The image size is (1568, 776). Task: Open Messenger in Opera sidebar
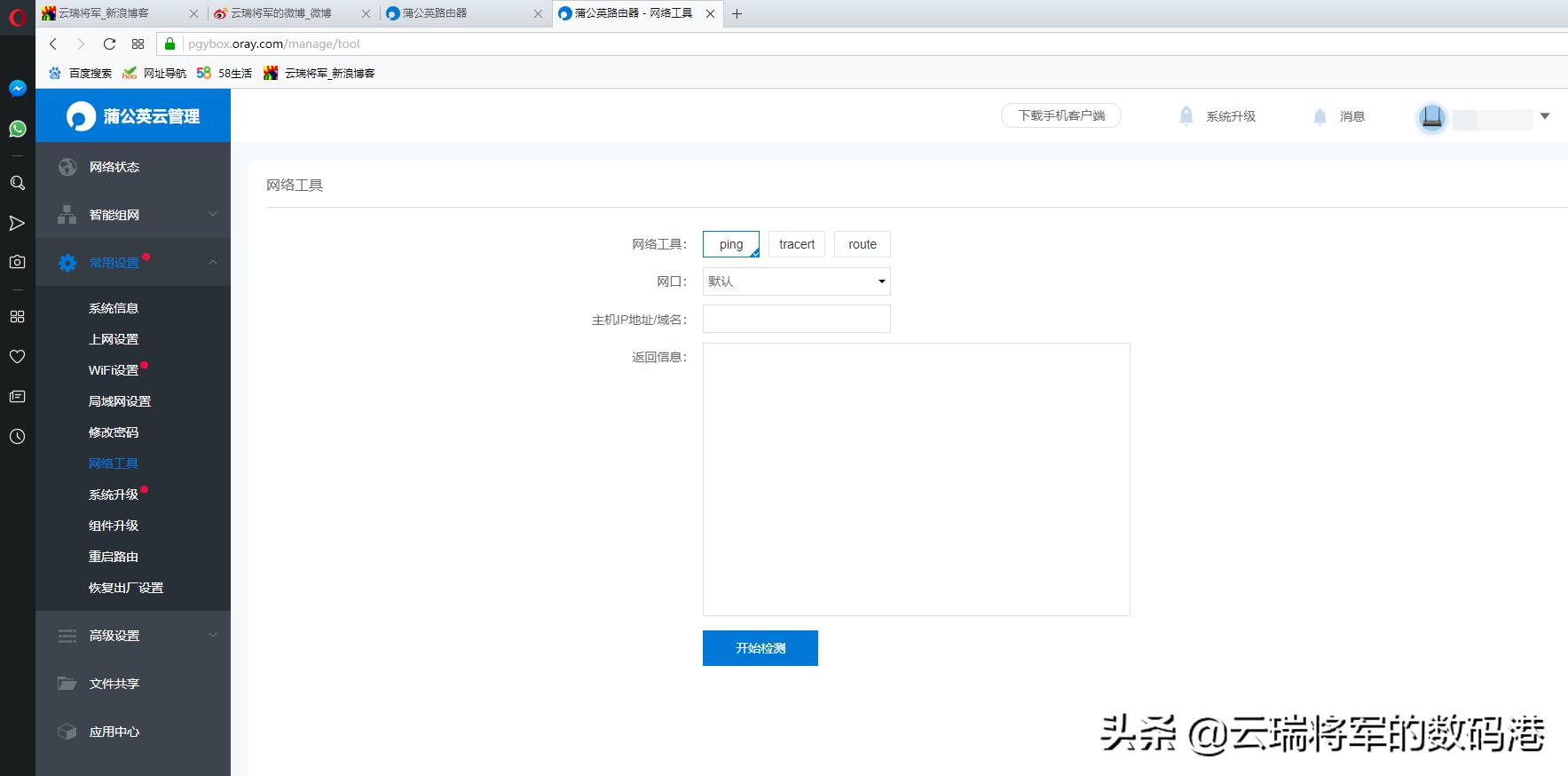click(x=17, y=88)
